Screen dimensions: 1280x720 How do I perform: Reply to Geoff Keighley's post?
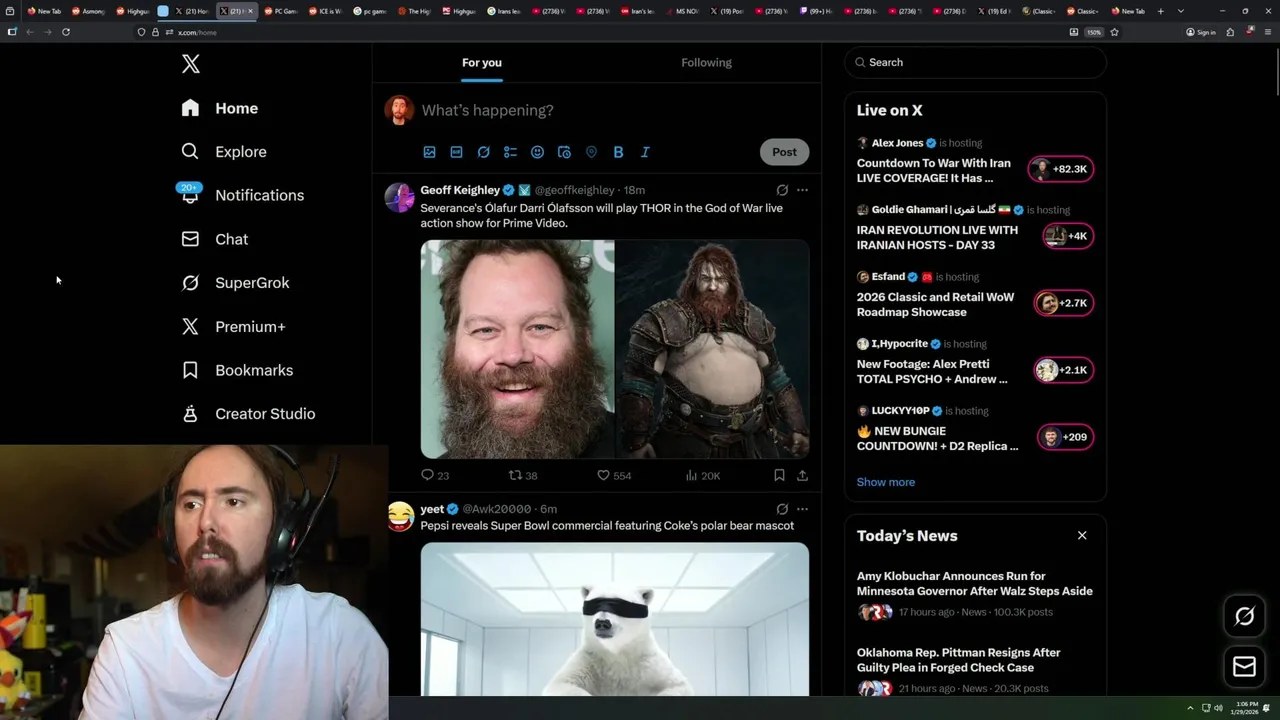pyautogui.click(x=435, y=476)
